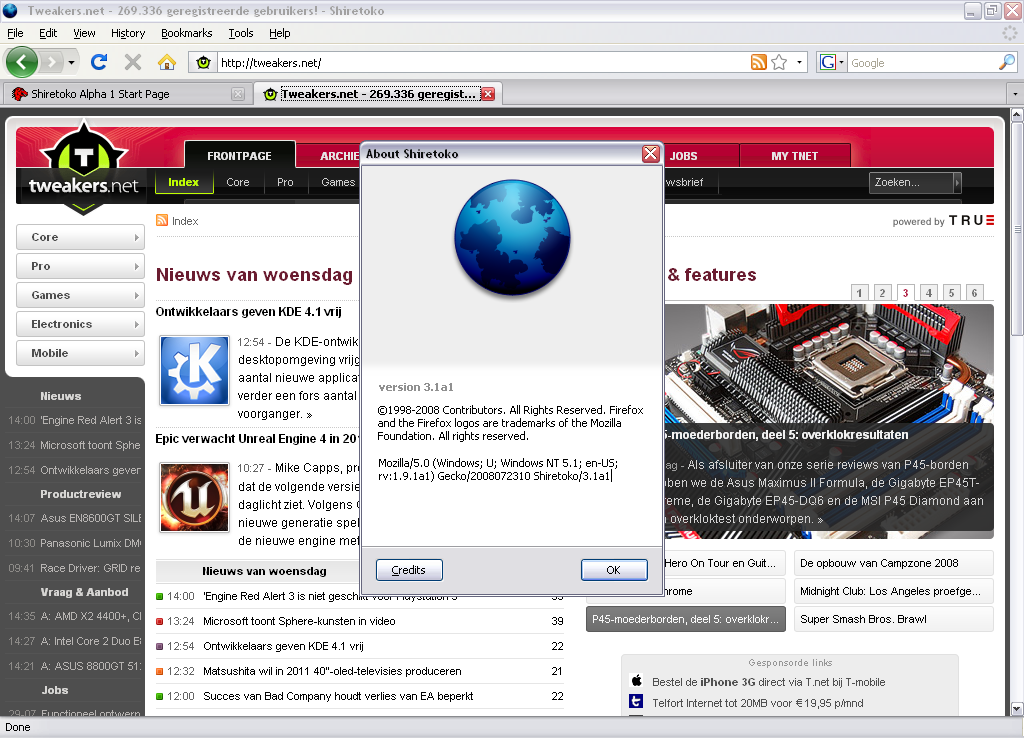Click the Games sub-navigation item
Screen dimensions: 1024x738
(338, 182)
